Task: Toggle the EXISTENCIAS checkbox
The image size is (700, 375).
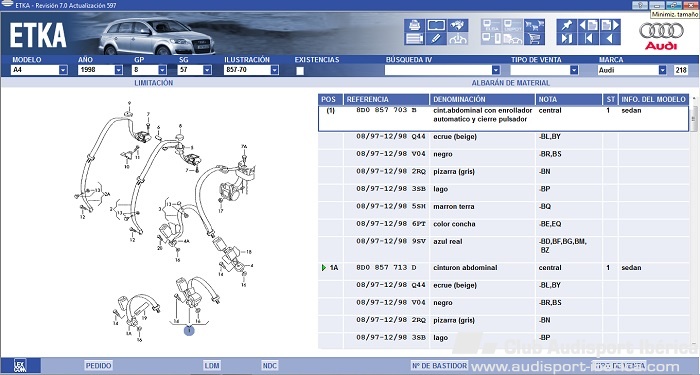Action: [x=300, y=71]
